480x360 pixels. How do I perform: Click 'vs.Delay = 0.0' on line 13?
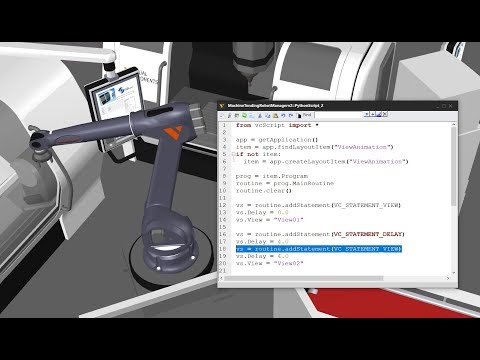262,212
